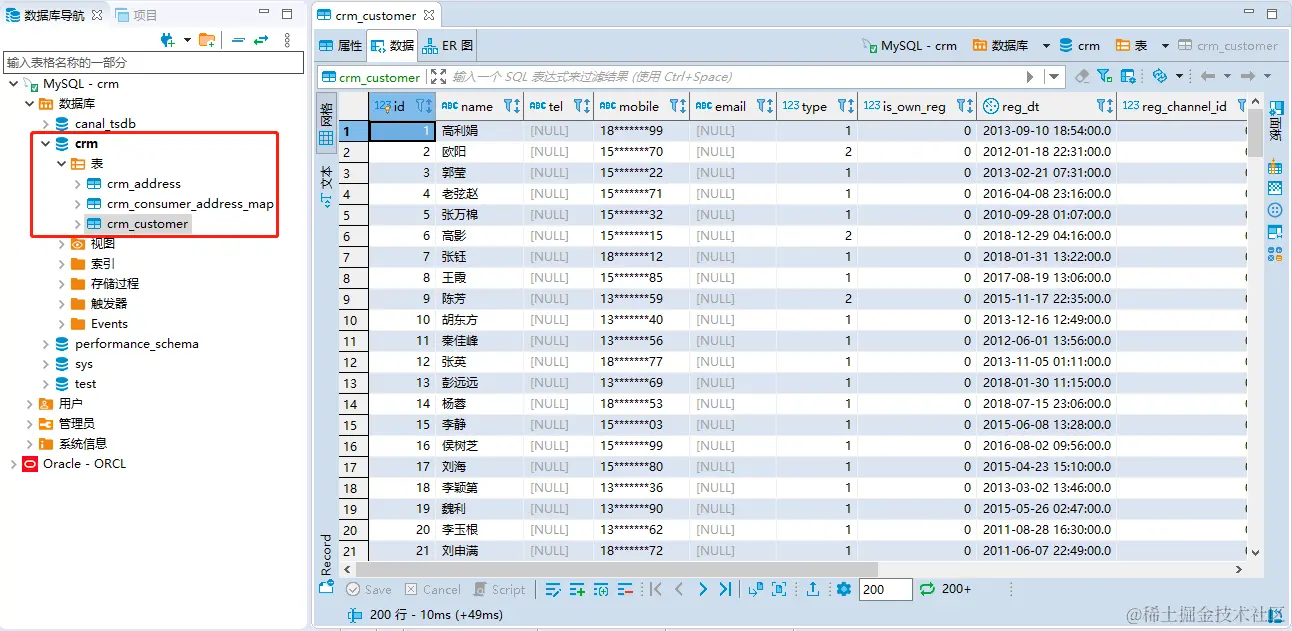
Task: Expand the sys database node
Action: [x=45, y=364]
